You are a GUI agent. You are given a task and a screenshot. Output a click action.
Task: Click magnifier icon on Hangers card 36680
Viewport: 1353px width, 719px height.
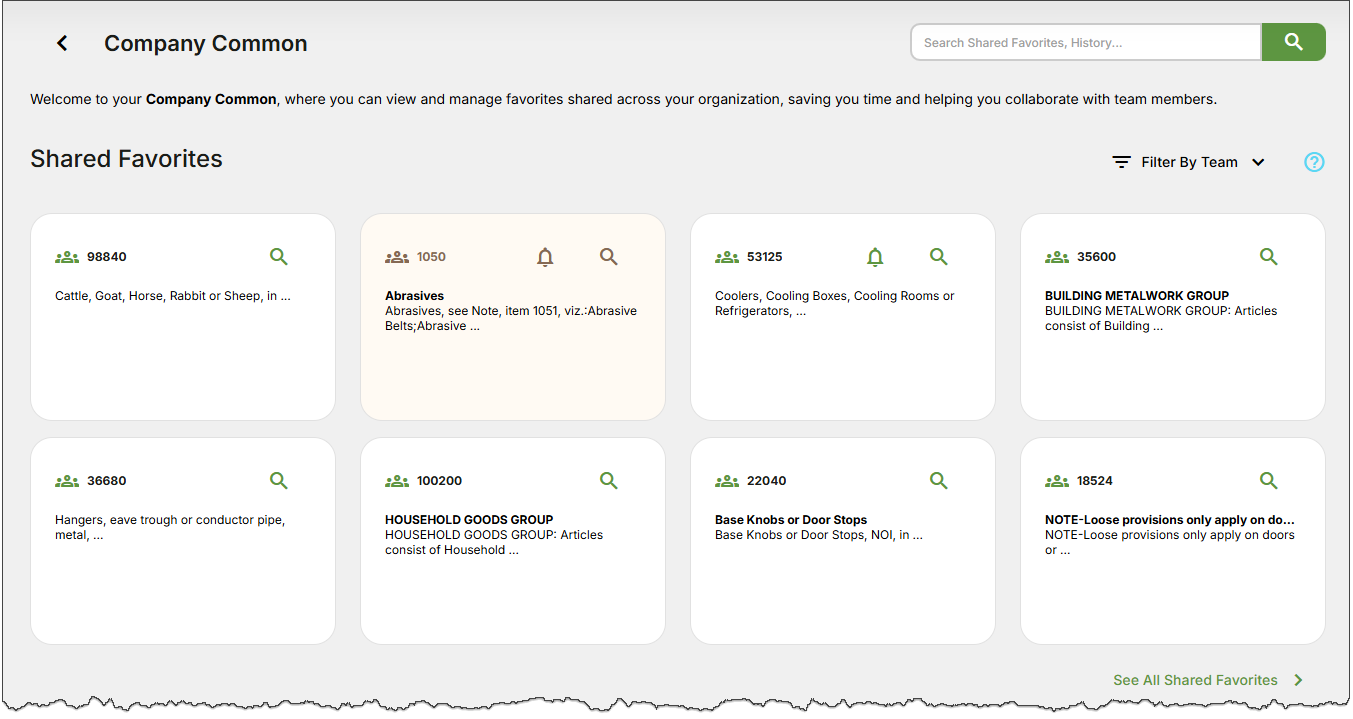279,481
